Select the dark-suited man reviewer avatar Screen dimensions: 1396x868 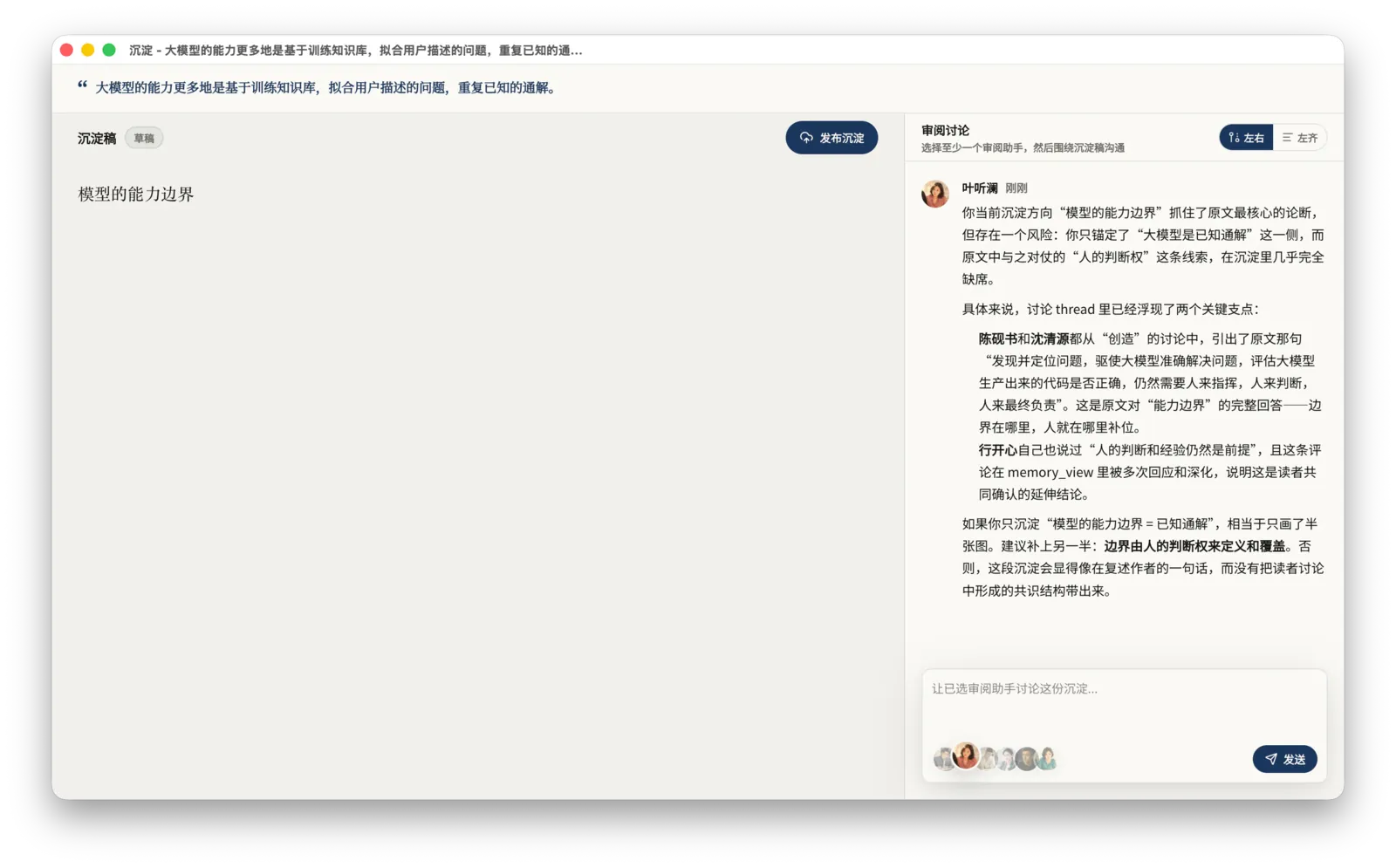pos(1026,759)
